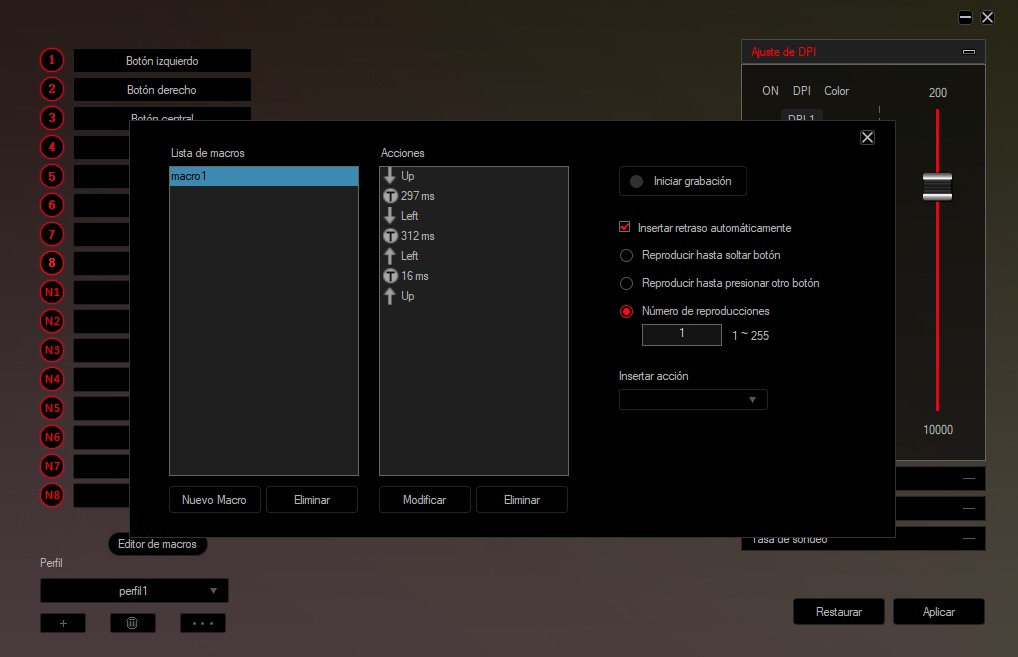Screen dimensions: 1018x657
Task: Select the N3 side button icon
Action: click(52, 350)
